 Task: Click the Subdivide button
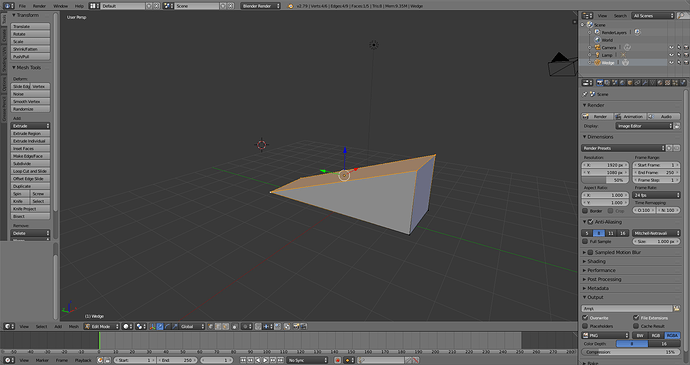(30, 163)
